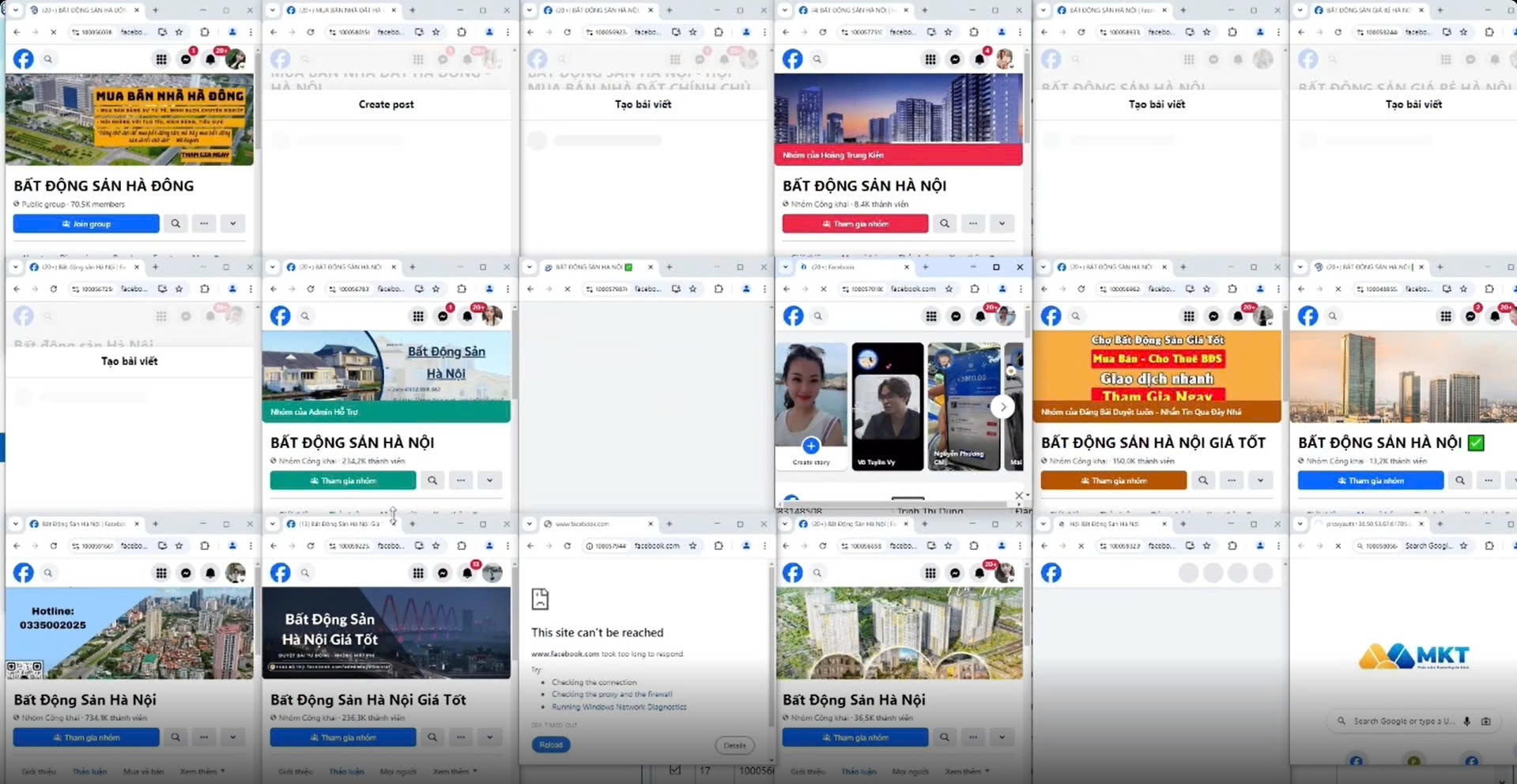The height and width of the screenshot is (784, 1517).
Task: Open Võ Tuyền Vy story thumbnail
Action: click(887, 406)
